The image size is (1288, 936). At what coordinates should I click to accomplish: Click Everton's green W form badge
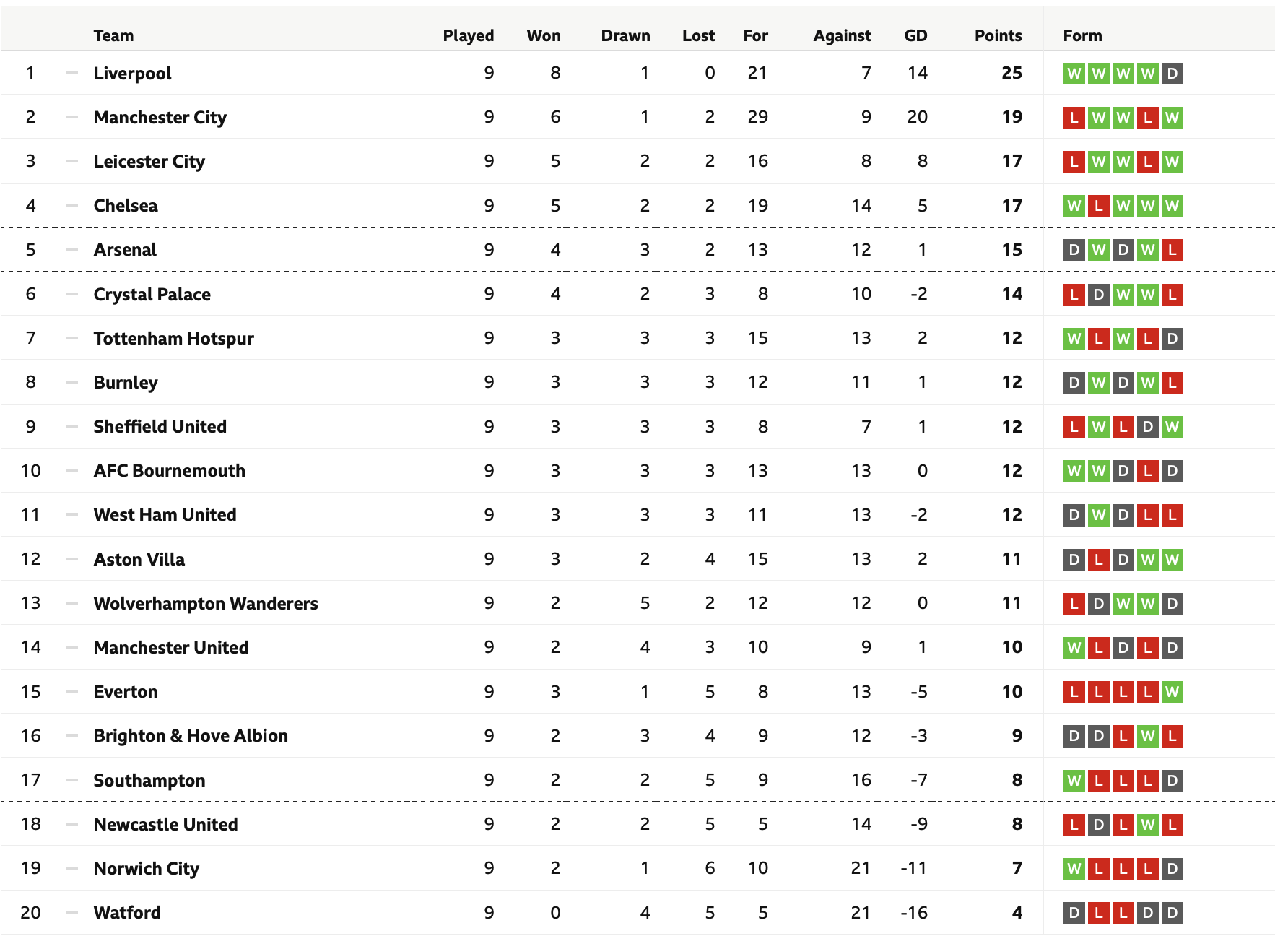click(1172, 692)
